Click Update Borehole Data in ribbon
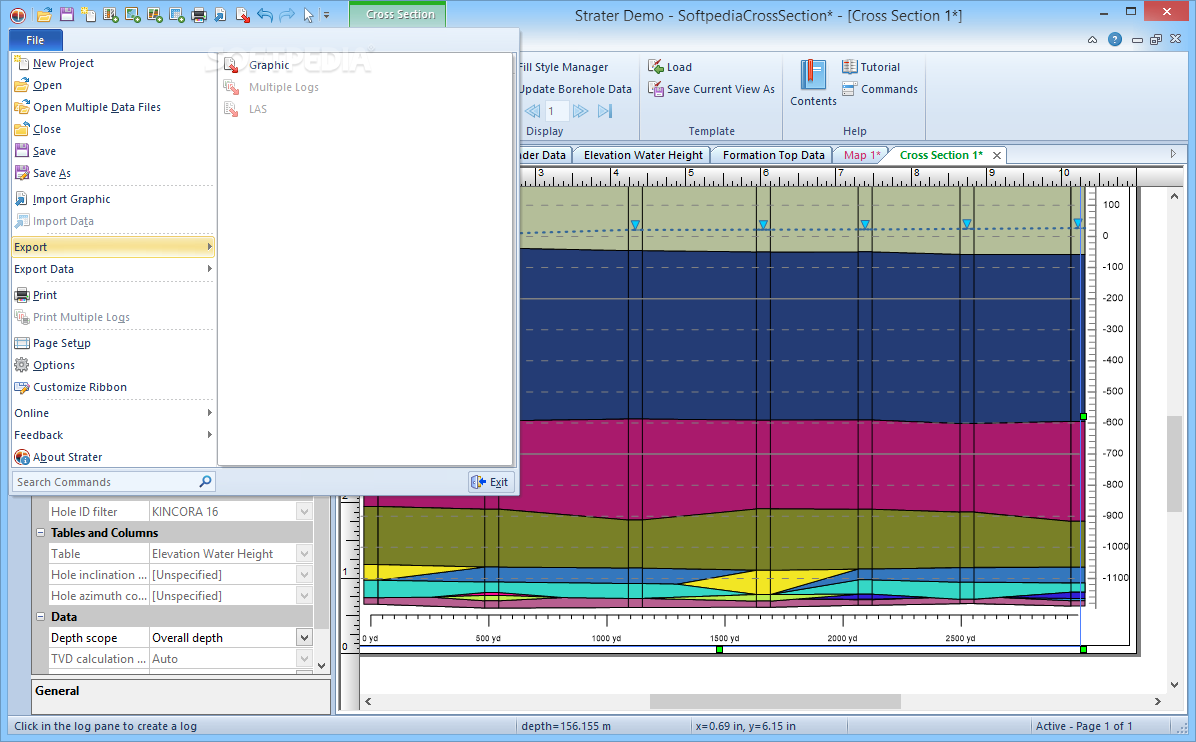1196x742 pixels. (x=576, y=89)
